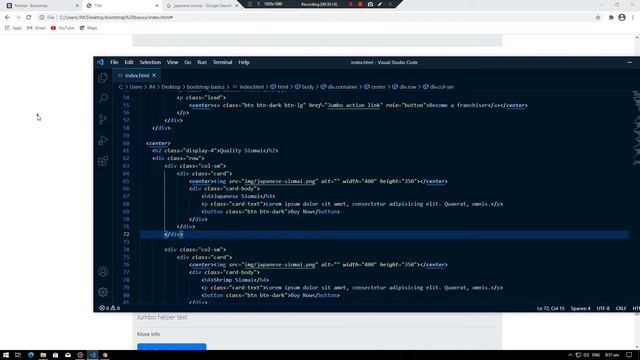This screenshot has width=640, height=360.
Task: Take a snapshot with recorder camera icon
Action: (x=370, y=4)
